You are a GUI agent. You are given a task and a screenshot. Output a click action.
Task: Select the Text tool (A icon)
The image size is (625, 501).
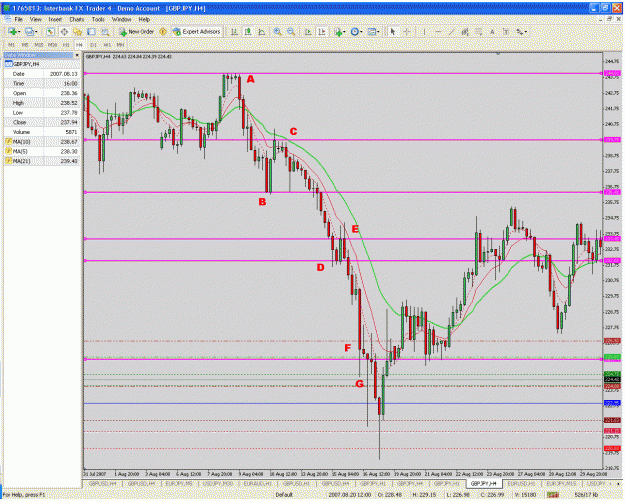coord(492,32)
